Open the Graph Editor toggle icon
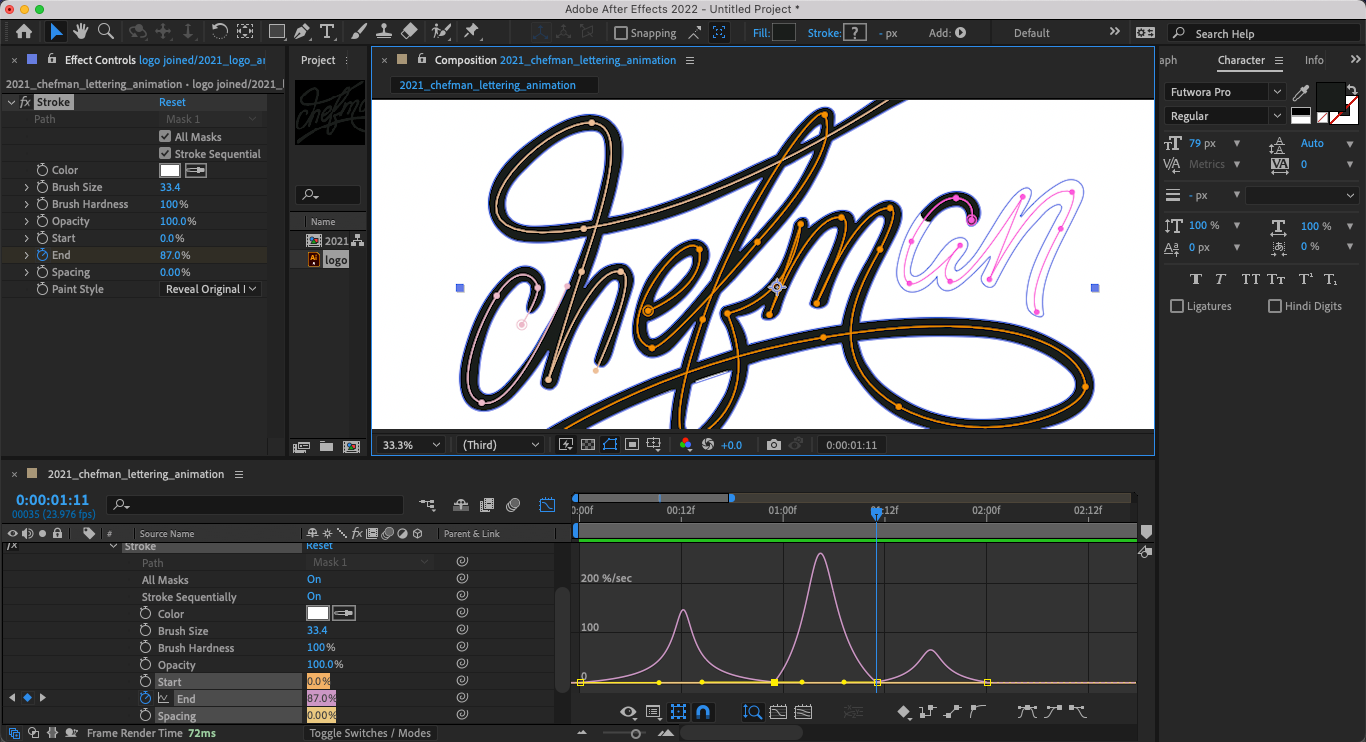The width and height of the screenshot is (1366, 742). point(547,505)
